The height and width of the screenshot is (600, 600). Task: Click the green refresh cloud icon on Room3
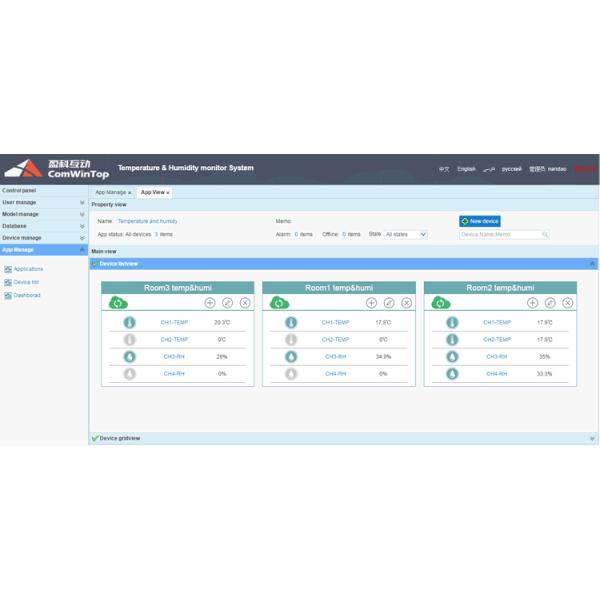tap(118, 303)
